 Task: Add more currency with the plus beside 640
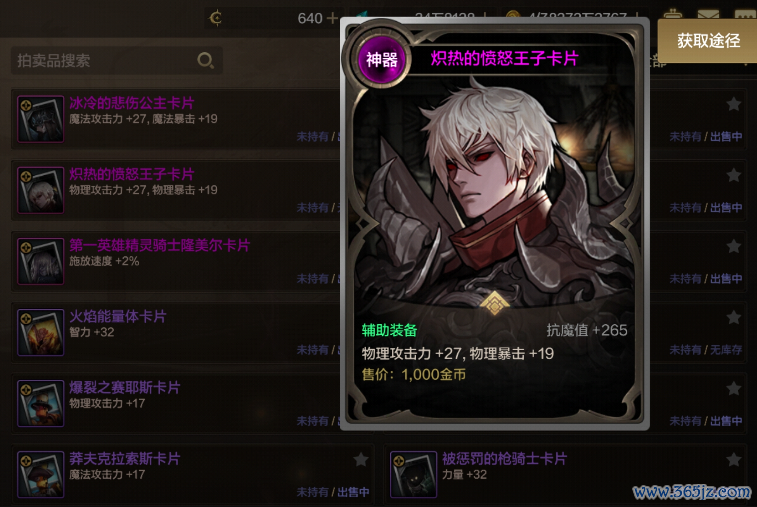pos(332,18)
